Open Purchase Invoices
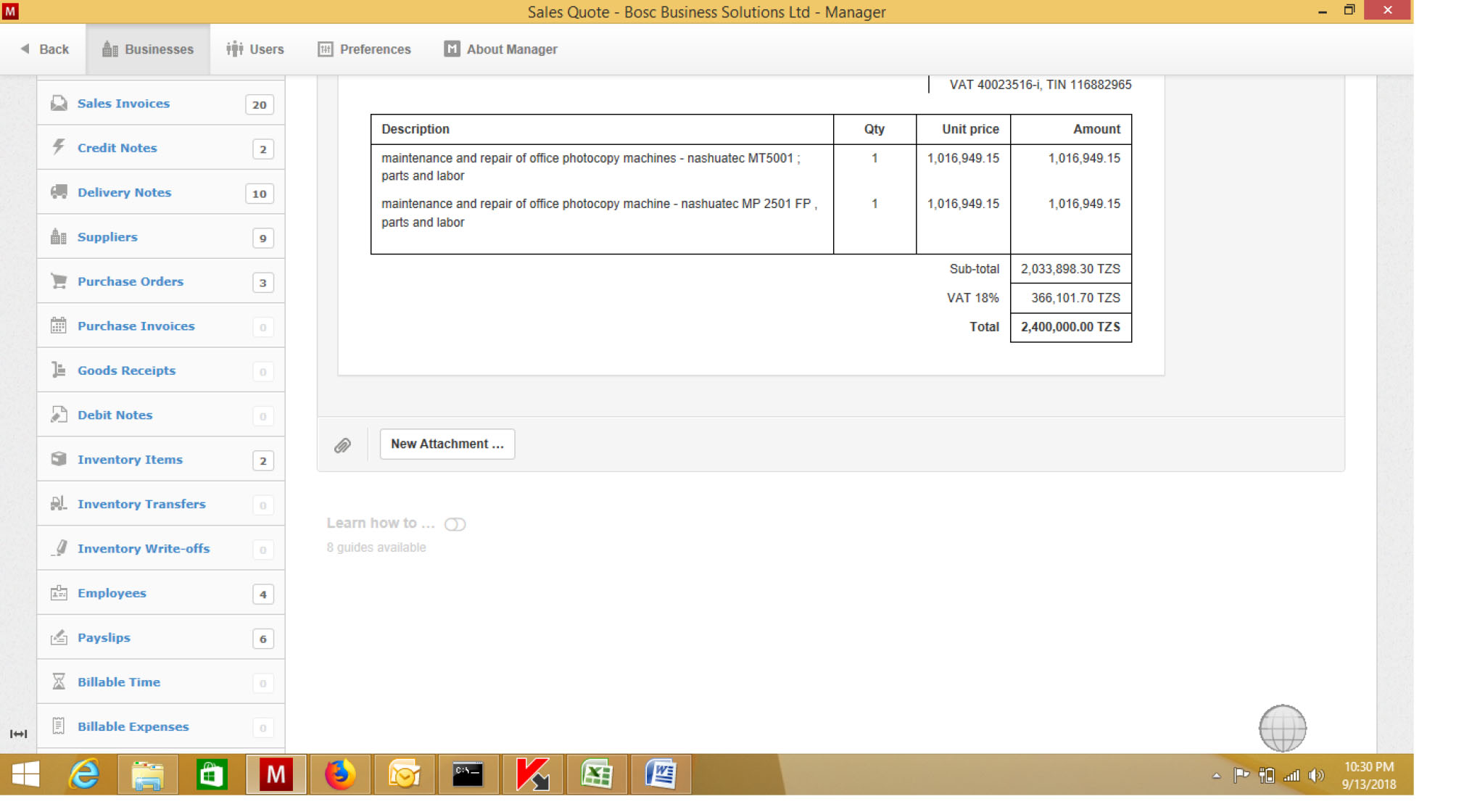 (x=160, y=326)
